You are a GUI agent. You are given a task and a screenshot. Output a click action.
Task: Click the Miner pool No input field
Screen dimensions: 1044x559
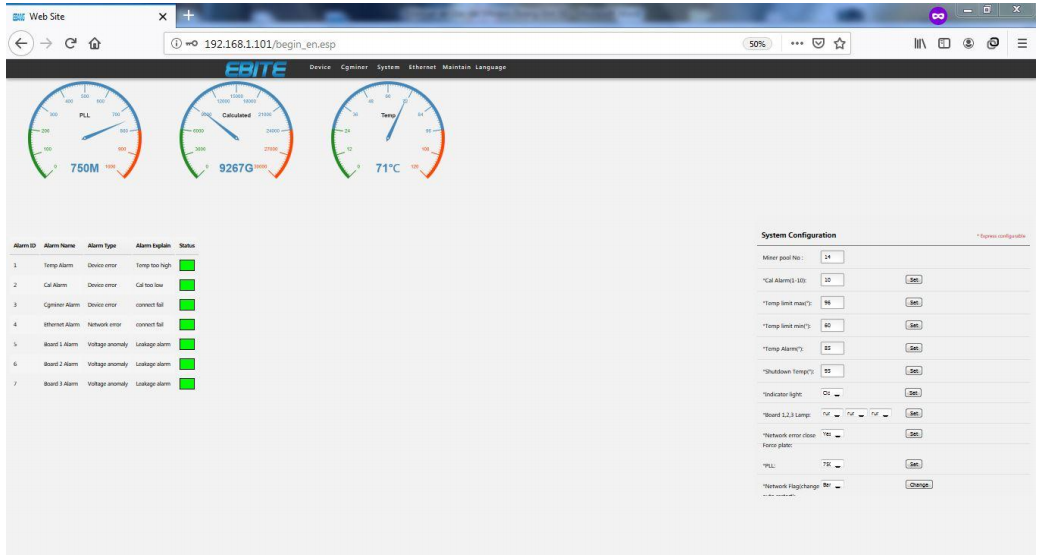(x=832, y=257)
